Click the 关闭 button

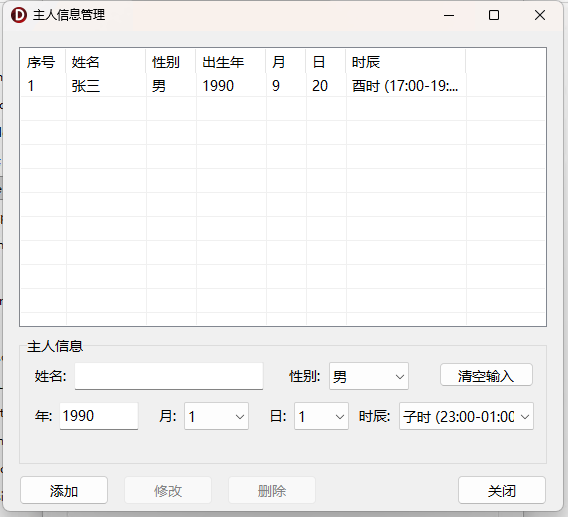(502, 491)
